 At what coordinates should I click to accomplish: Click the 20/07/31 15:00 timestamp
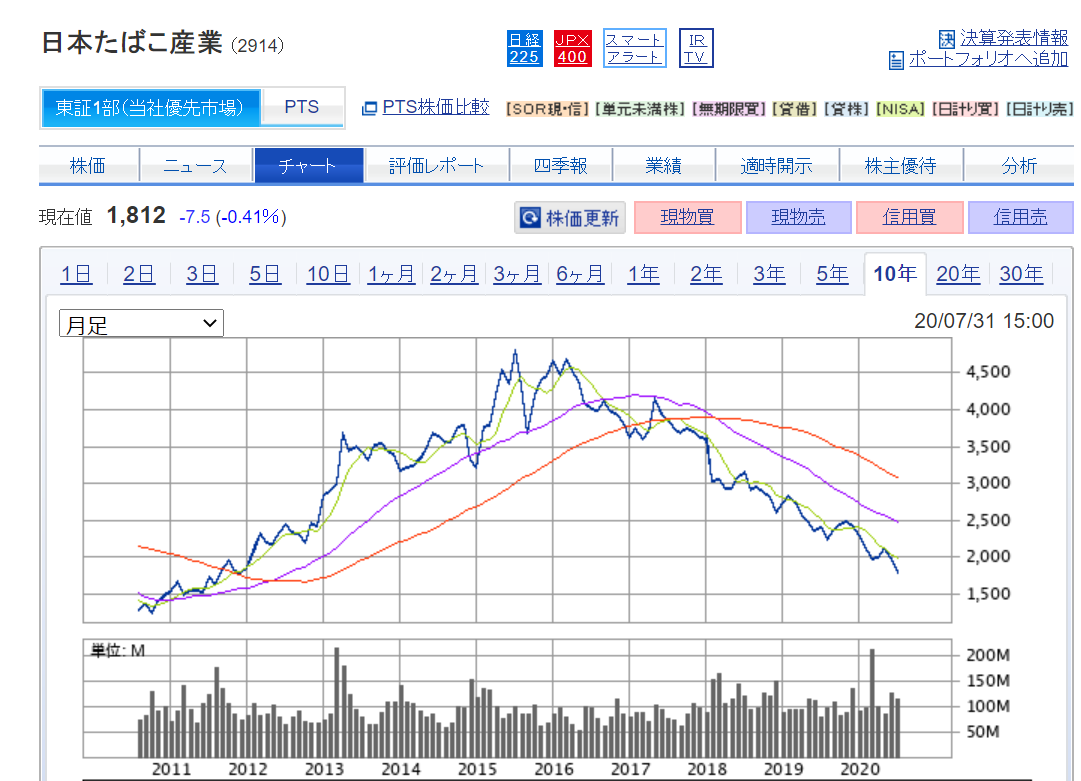click(x=984, y=321)
